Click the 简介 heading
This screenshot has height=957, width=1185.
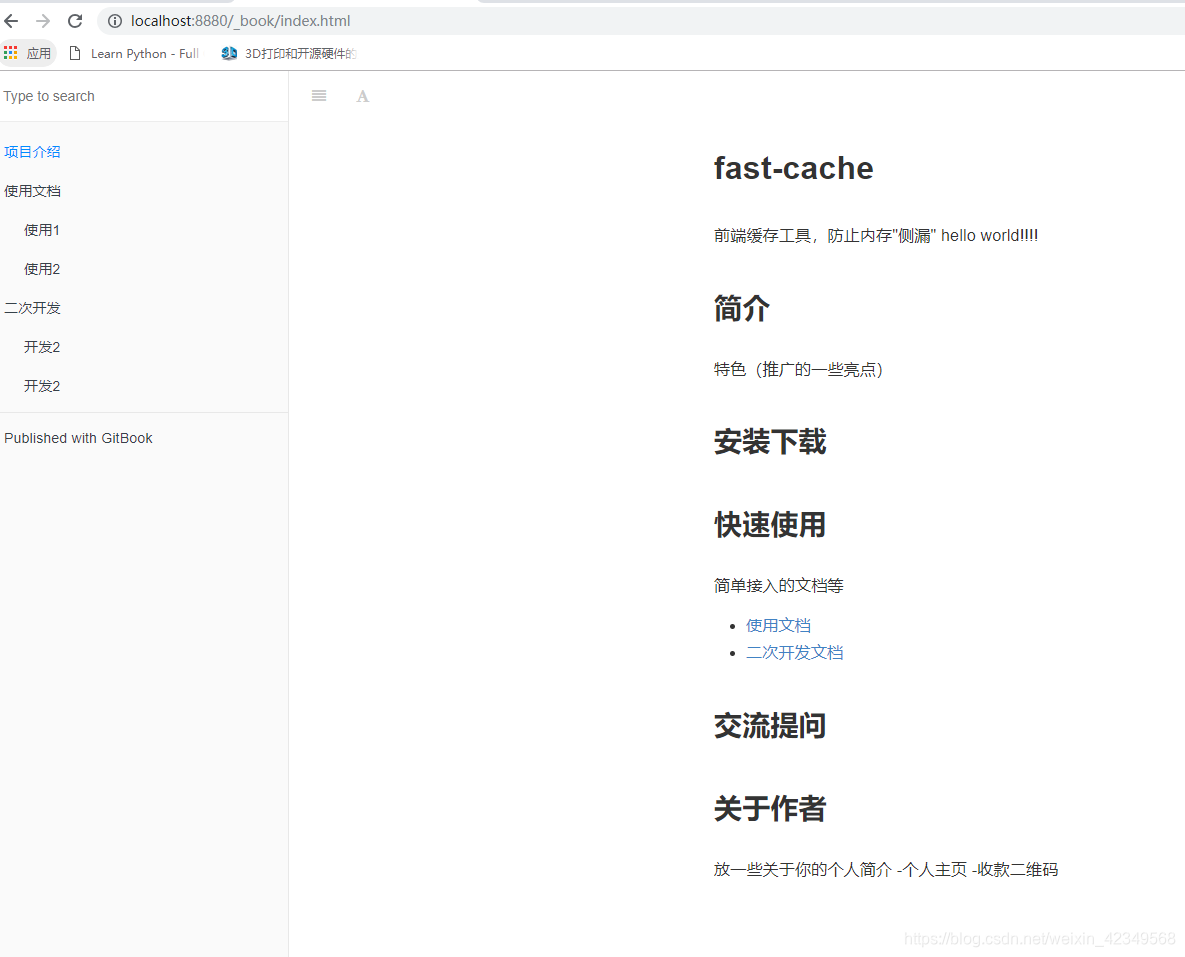pyautogui.click(x=741, y=308)
